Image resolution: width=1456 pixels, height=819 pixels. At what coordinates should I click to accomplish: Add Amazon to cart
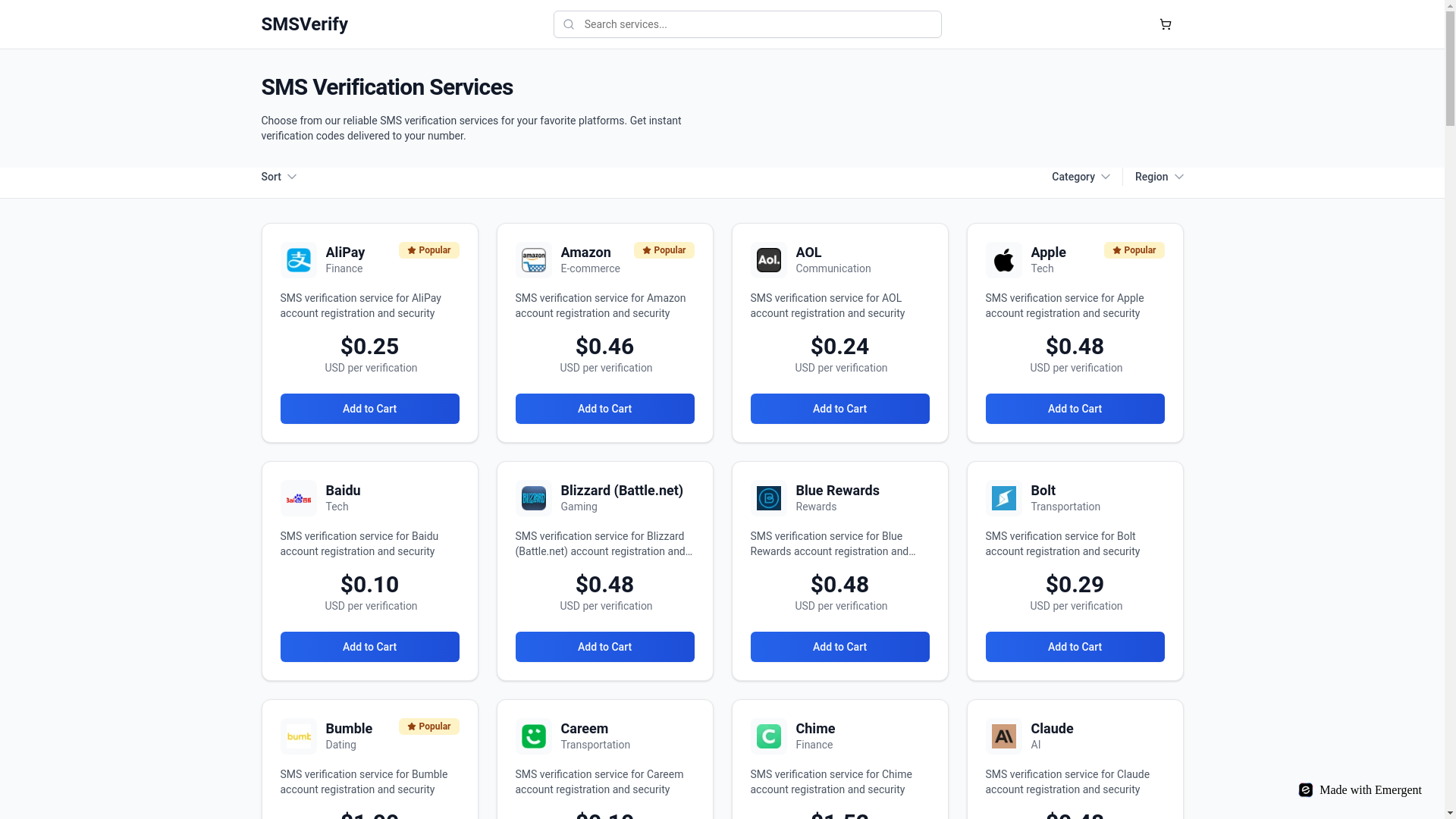[x=604, y=409]
